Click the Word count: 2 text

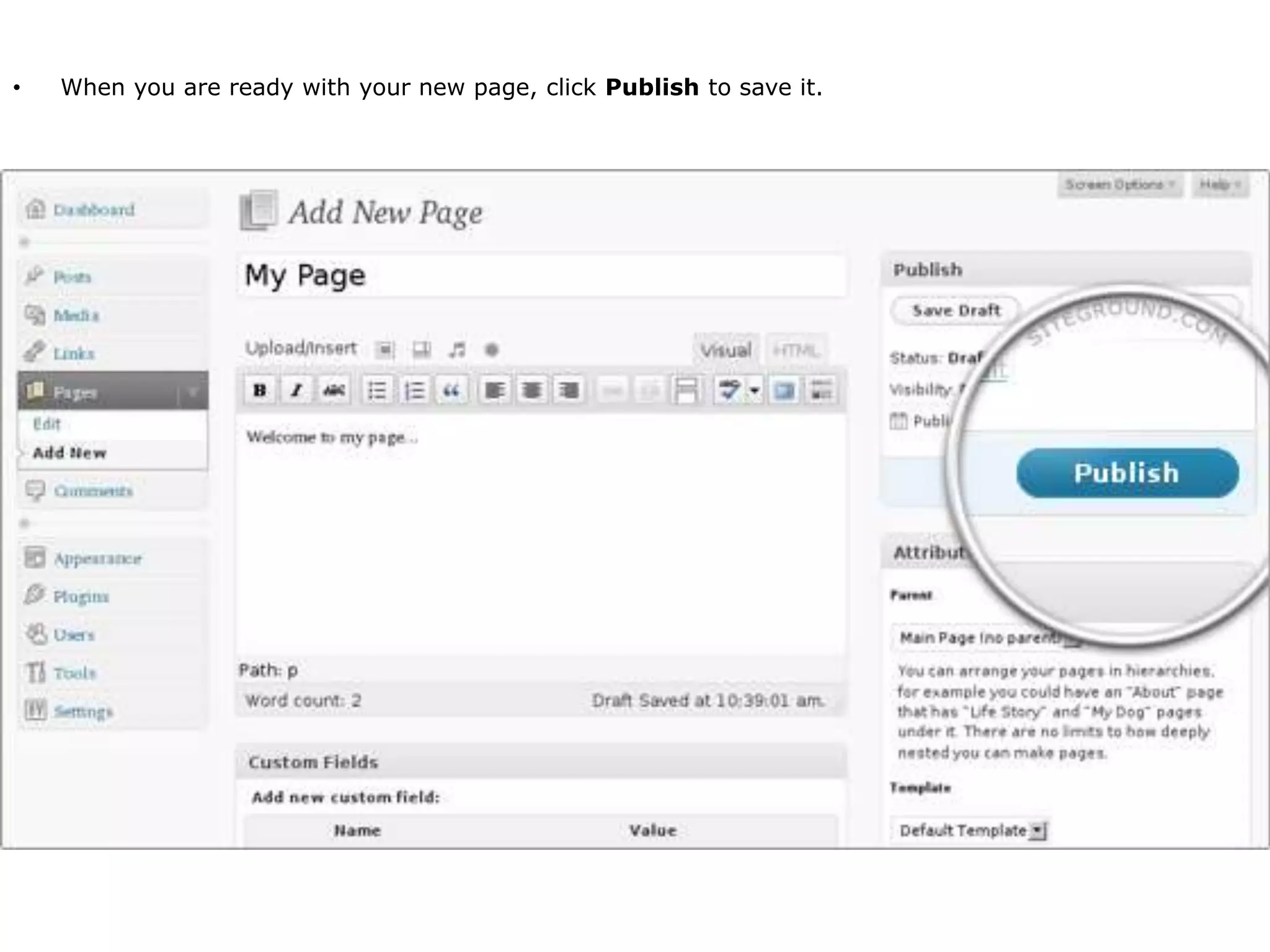tap(303, 701)
